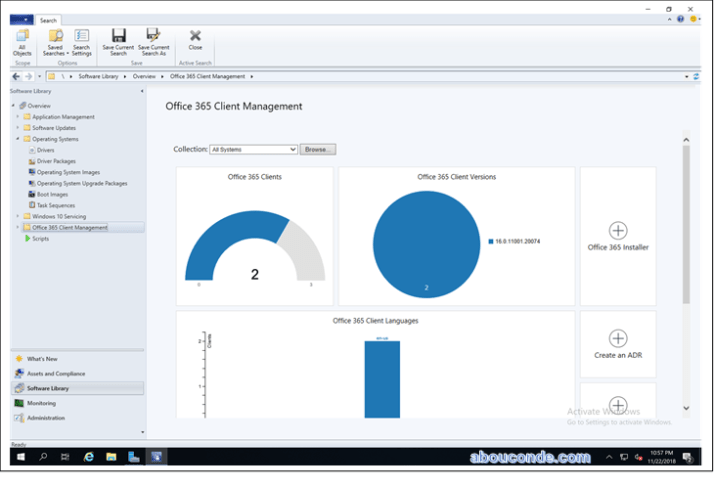Open Internet Explorer from the taskbar
Screen dimensions: 714x486
(89, 457)
